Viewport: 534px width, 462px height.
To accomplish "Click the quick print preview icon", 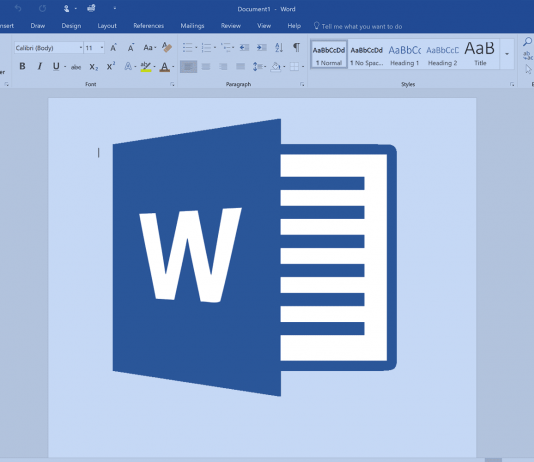I will (91, 8).
